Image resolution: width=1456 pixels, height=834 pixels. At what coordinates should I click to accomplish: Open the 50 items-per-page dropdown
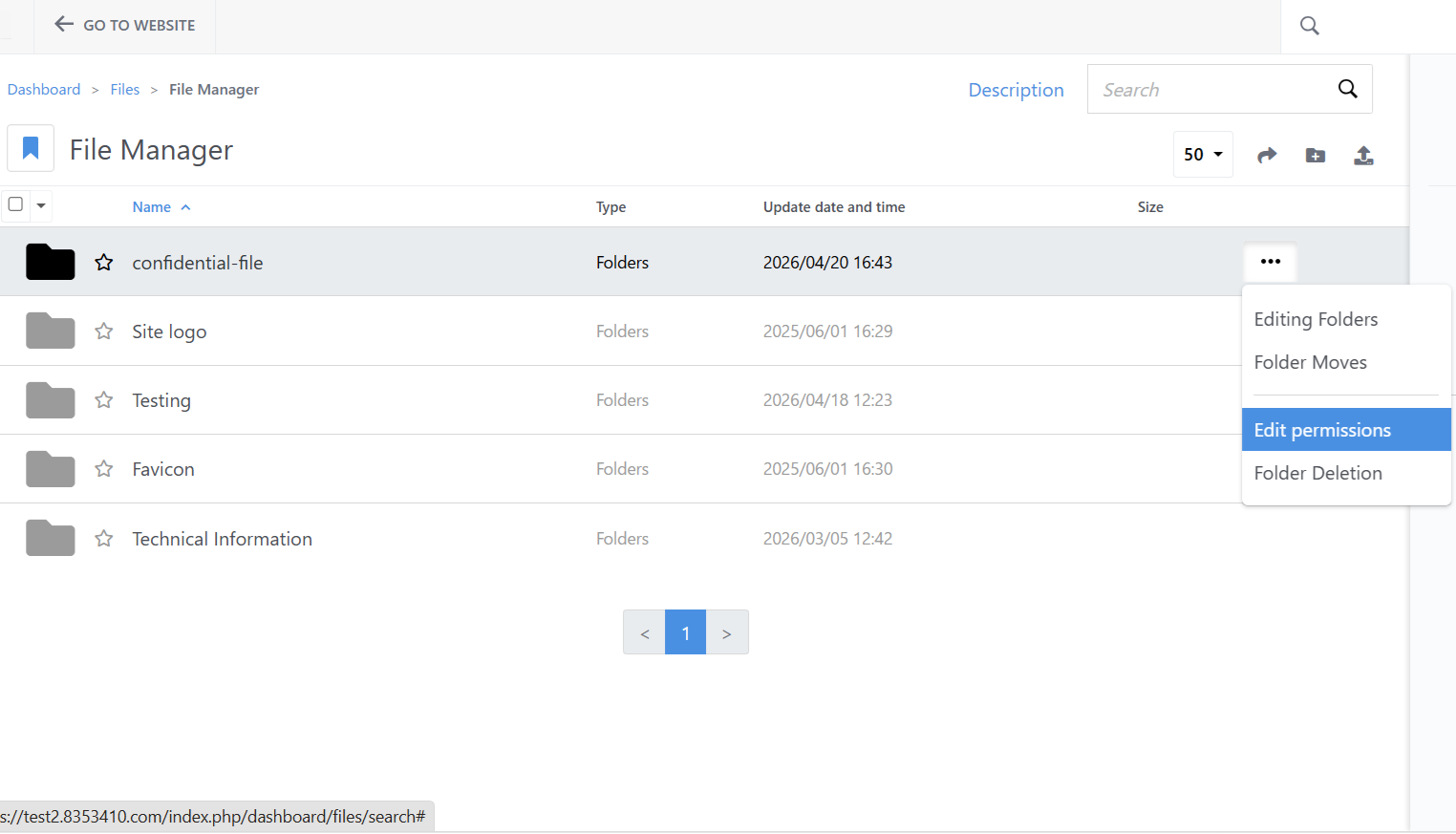coord(1203,155)
